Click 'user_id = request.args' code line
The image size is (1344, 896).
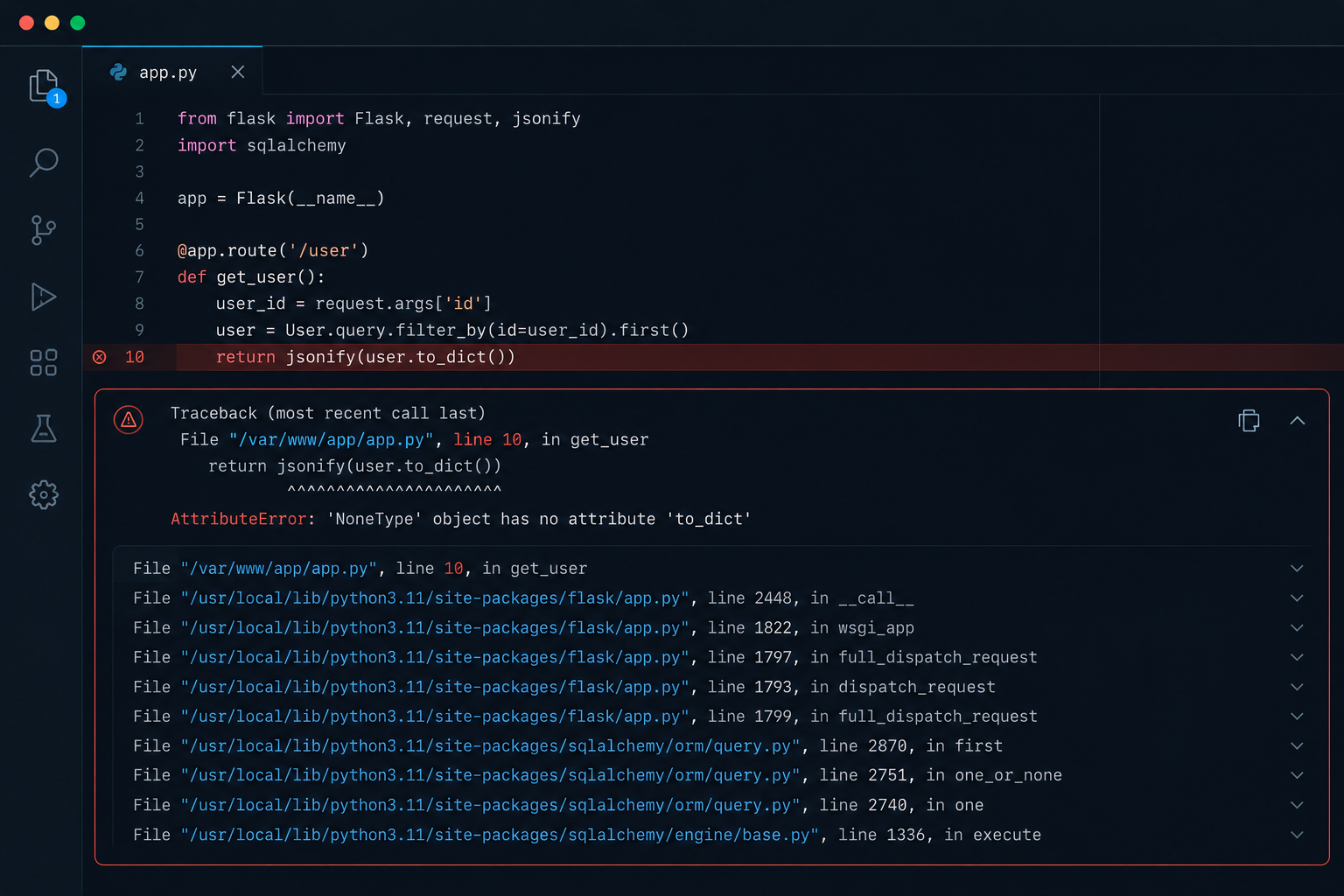[353, 304]
